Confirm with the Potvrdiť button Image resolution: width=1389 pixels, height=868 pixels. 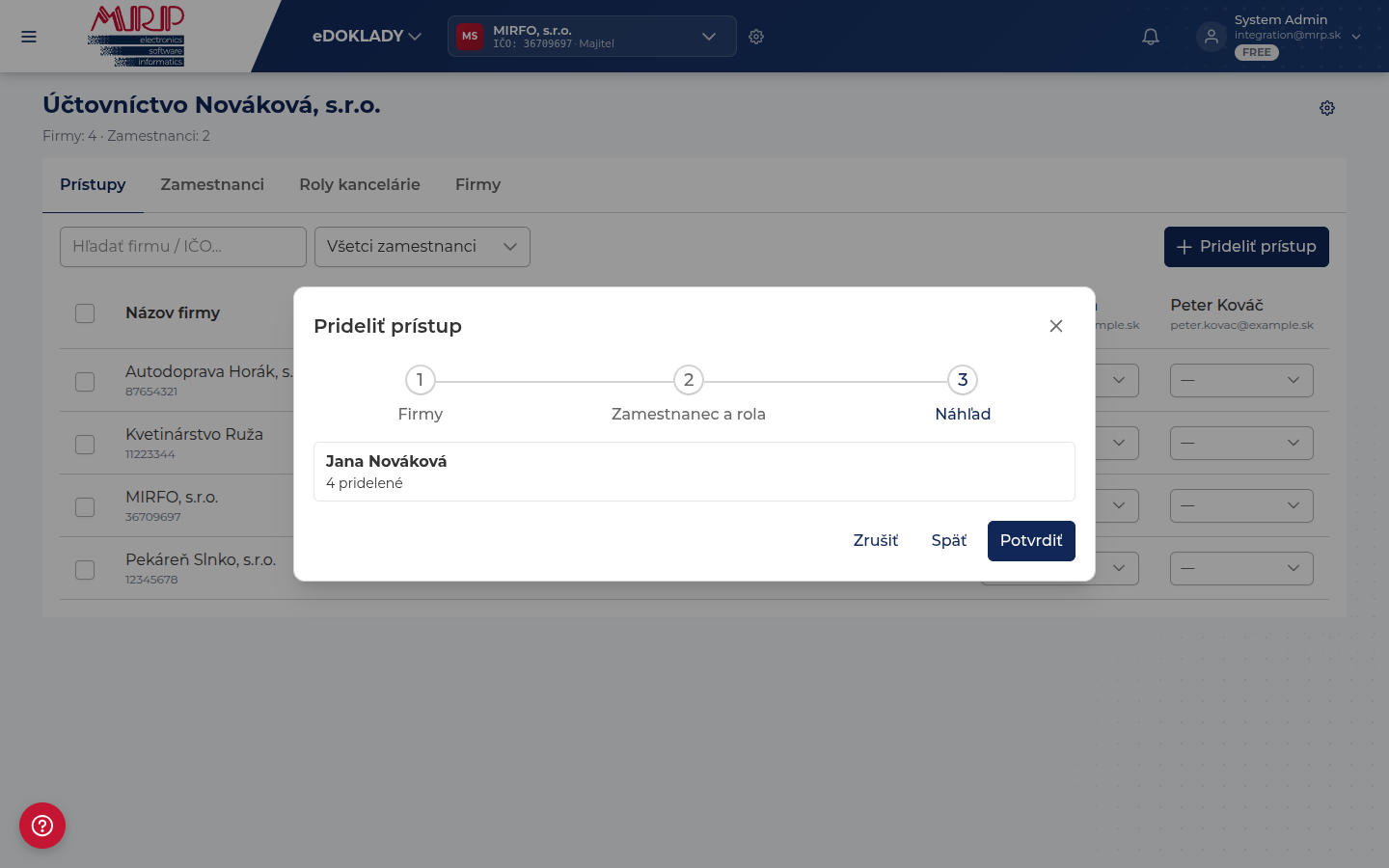click(1031, 541)
